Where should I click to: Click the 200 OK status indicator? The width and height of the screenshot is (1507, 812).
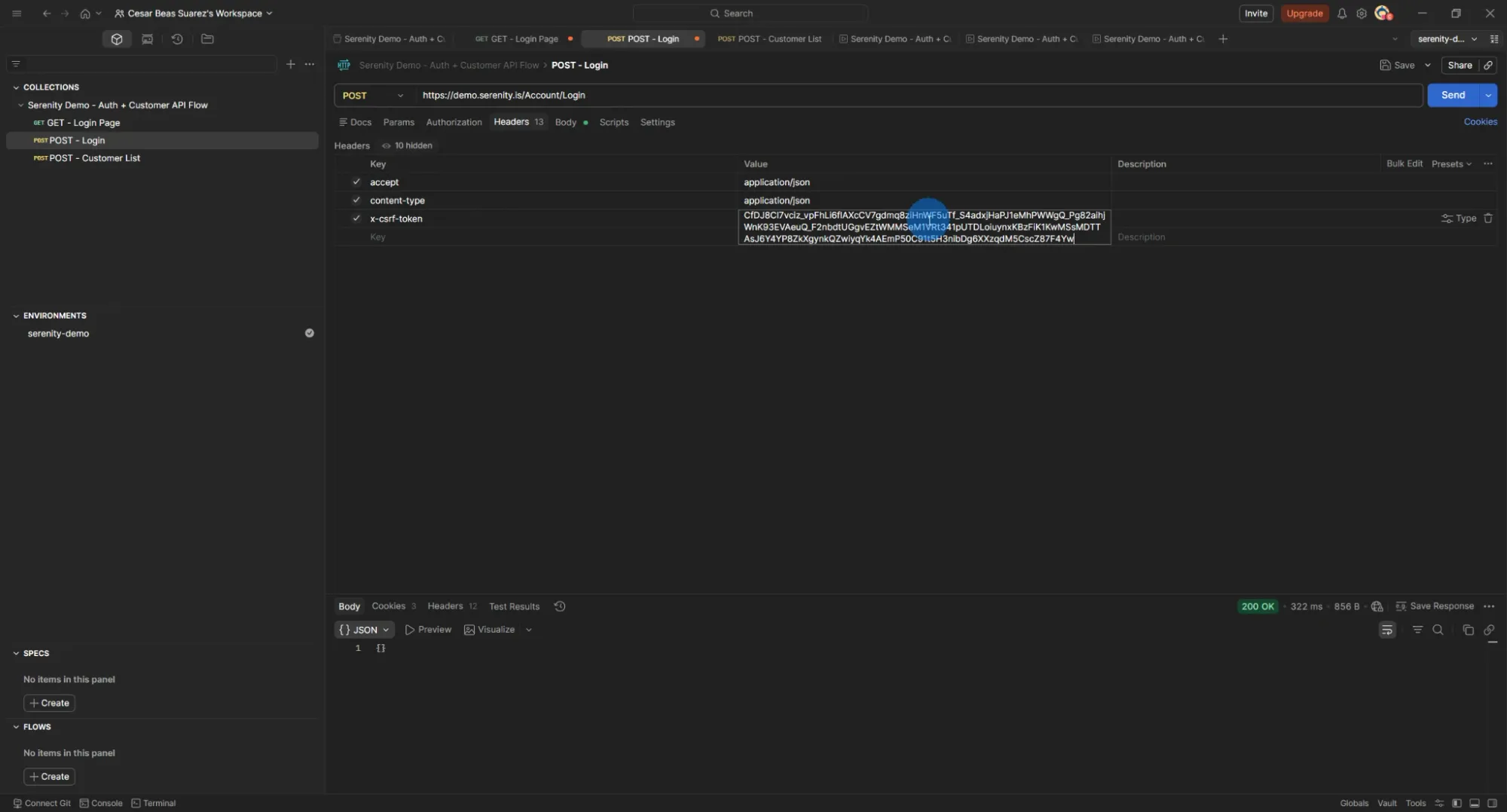tap(1257, 606)
